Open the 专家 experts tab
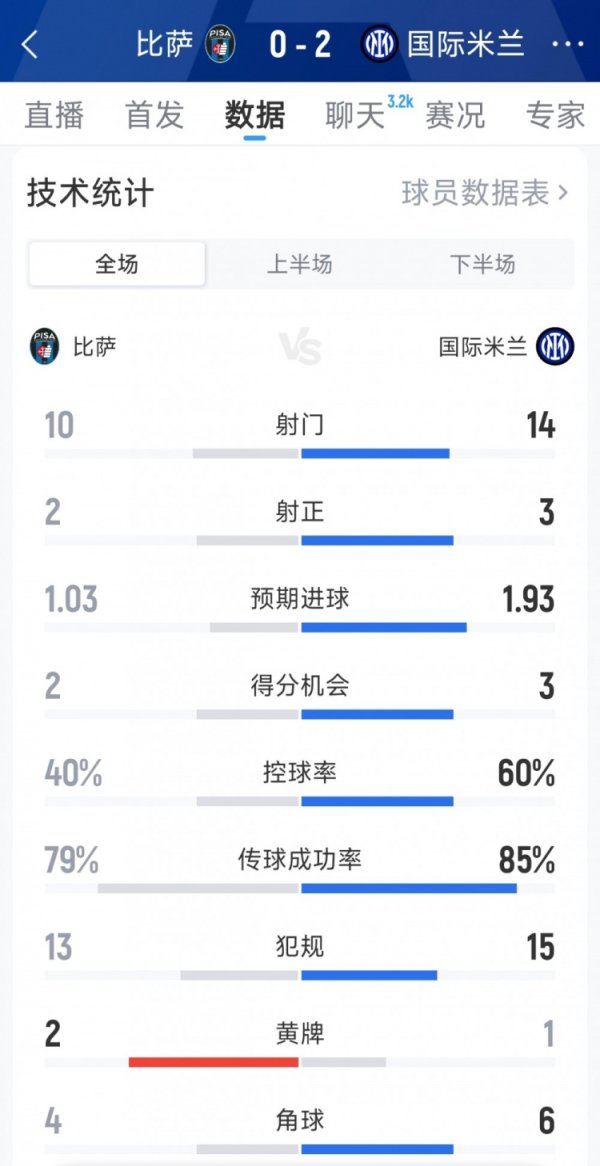600x1166 pixels. pyautogui.click(x=555, y=116)
